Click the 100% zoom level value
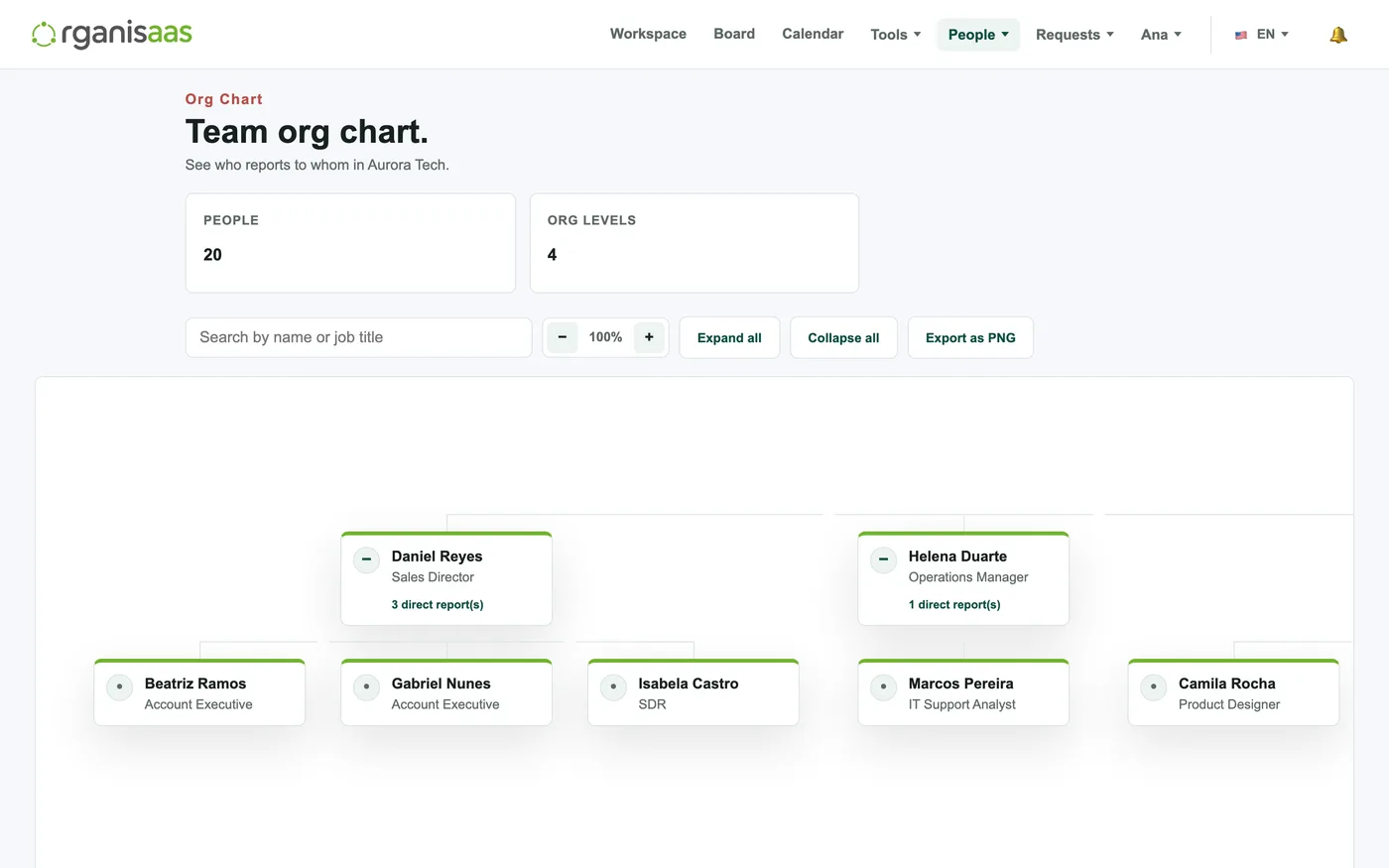Viewport: 1389px width, 868px height. (605, 337)
